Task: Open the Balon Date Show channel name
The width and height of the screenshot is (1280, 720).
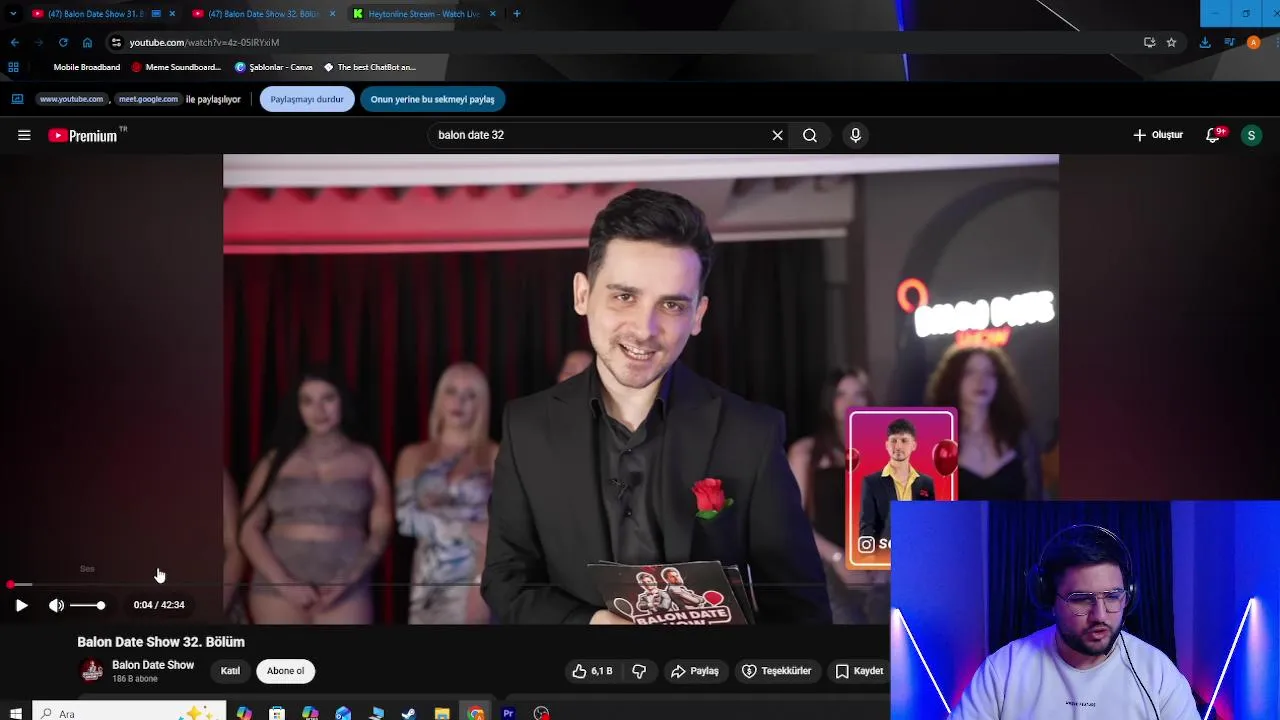Action: (153, 665)
